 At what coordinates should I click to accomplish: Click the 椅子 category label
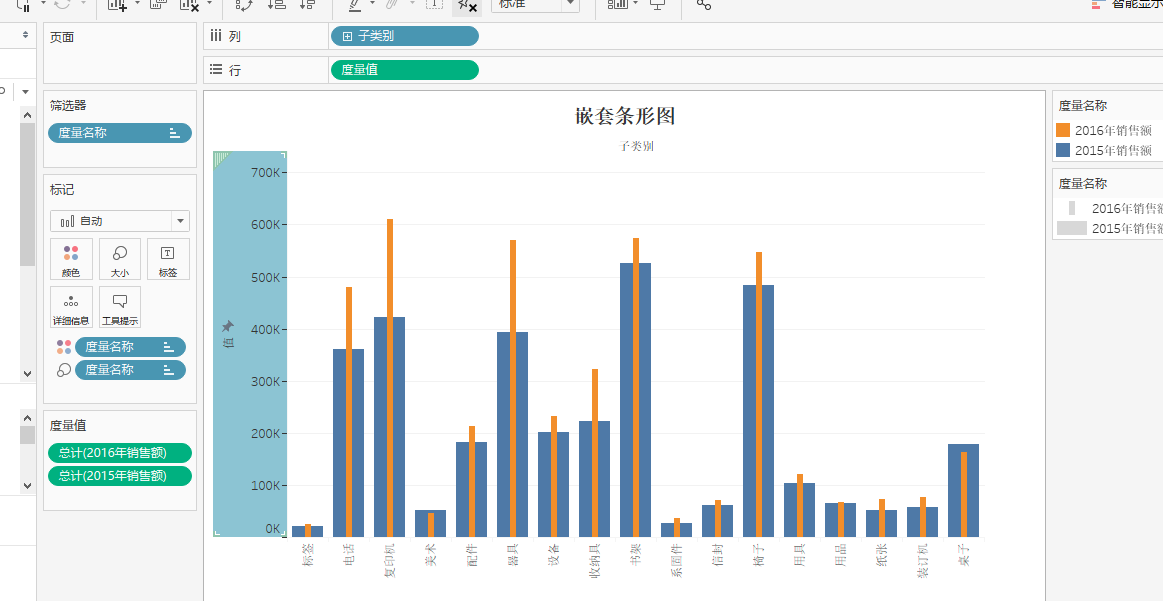[x=758, y=554]
